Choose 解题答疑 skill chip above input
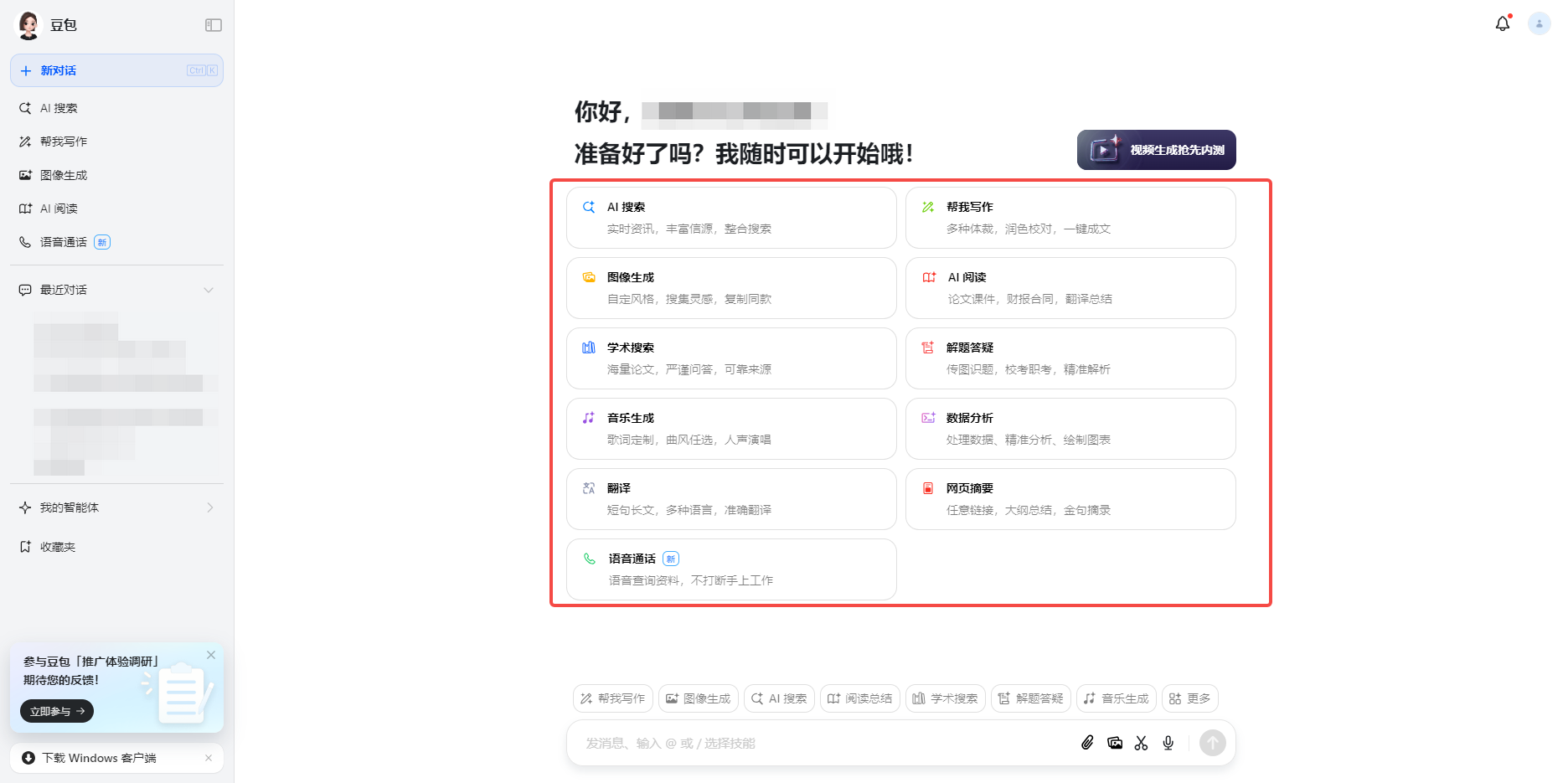This screenshot has height=783, width=1568. pyautogui.click(x=1031, y=698)
